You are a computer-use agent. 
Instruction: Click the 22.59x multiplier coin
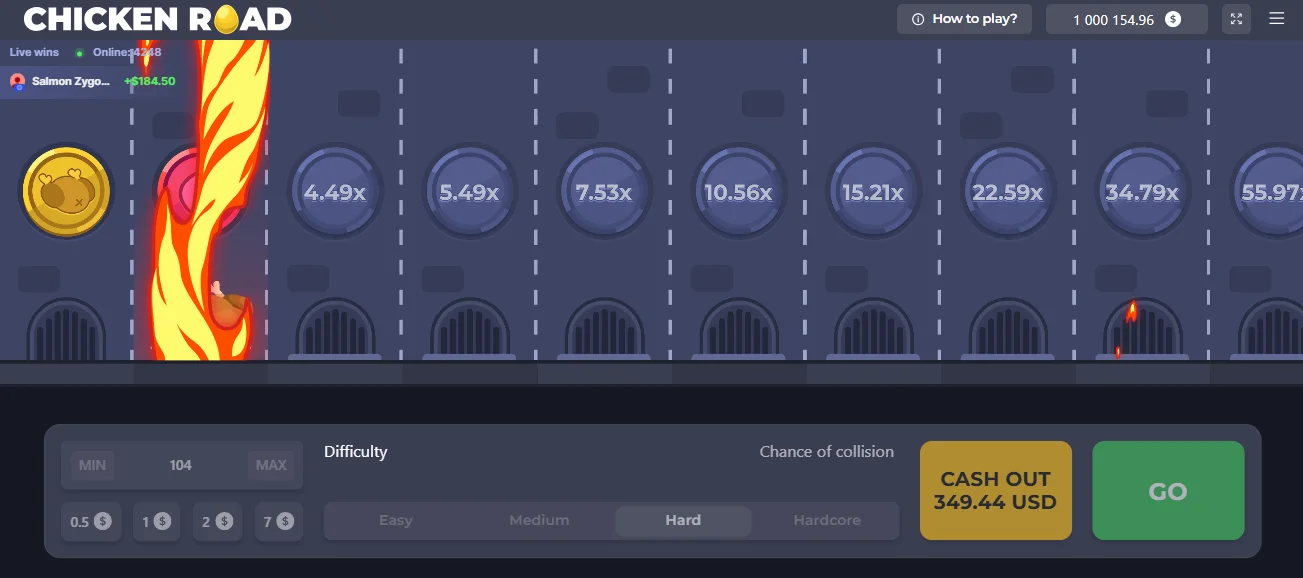pyautogui.click(x=1007, y=192)
